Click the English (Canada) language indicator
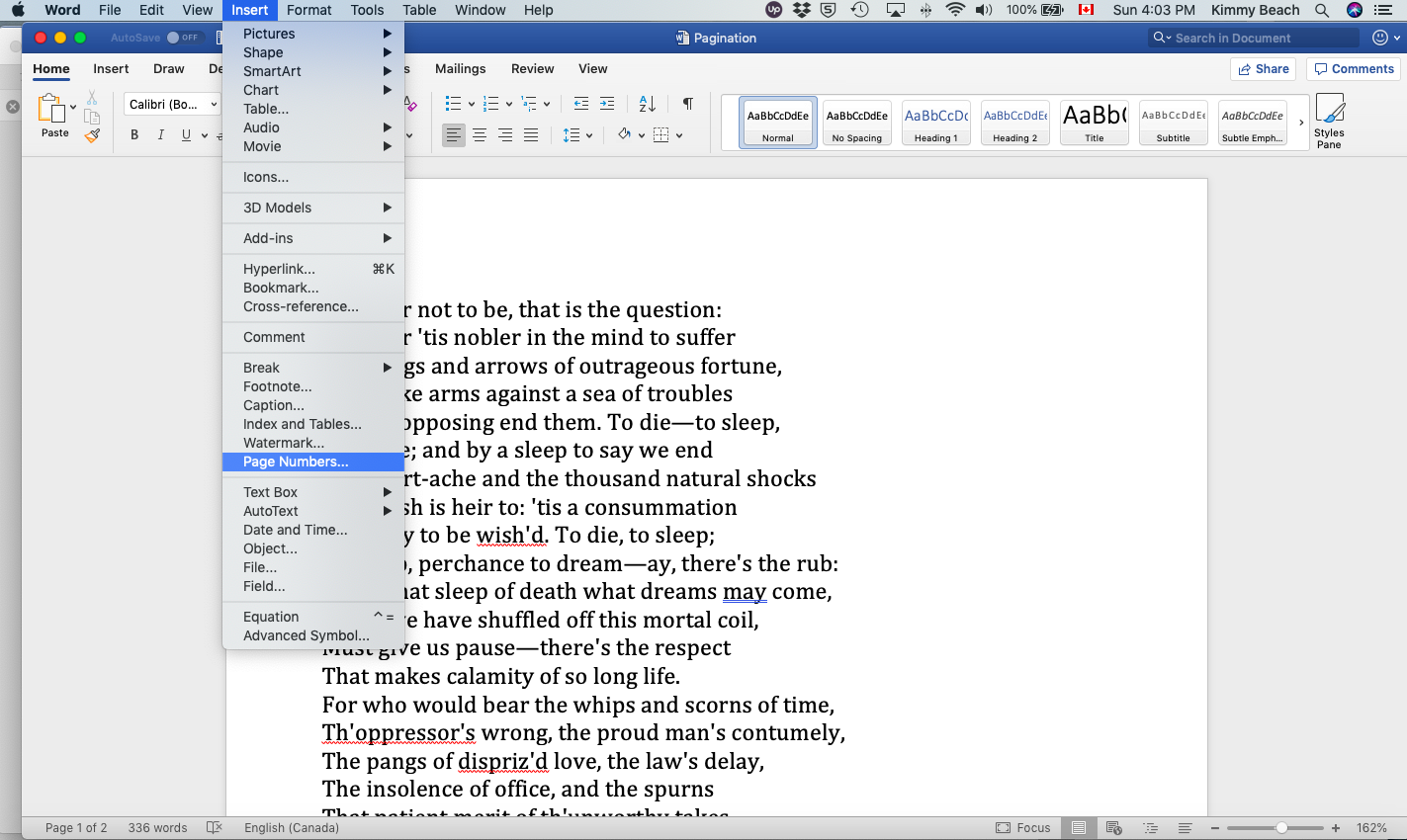 pyautogui.click(x=292, y=828)
